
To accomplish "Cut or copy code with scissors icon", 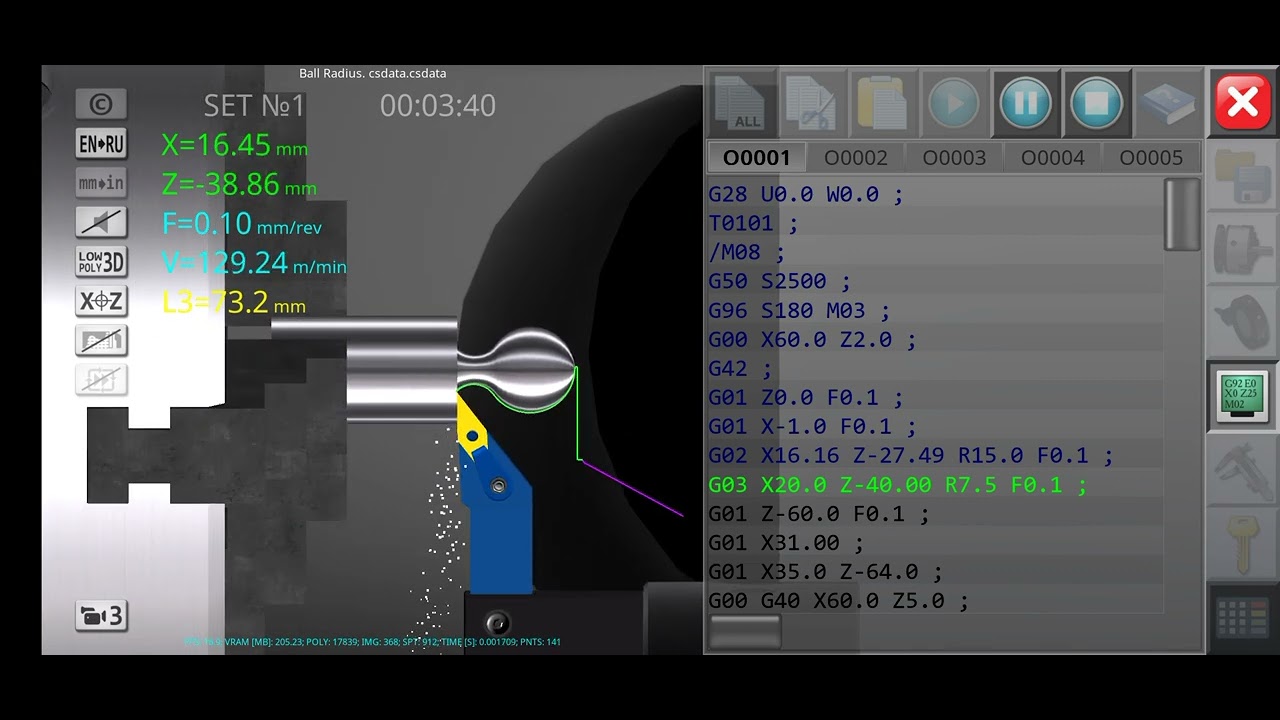I will [813, 103].
